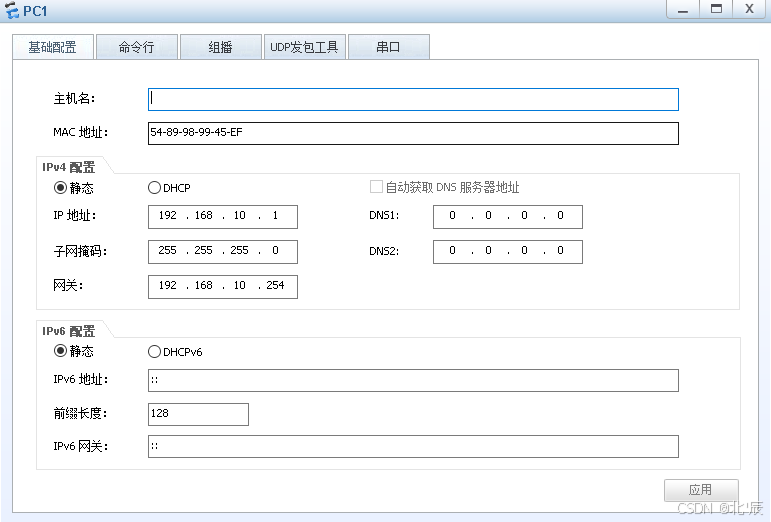Click the 主机名 label
The height and width of the screenshot is (522, 771).
[74, 99]
